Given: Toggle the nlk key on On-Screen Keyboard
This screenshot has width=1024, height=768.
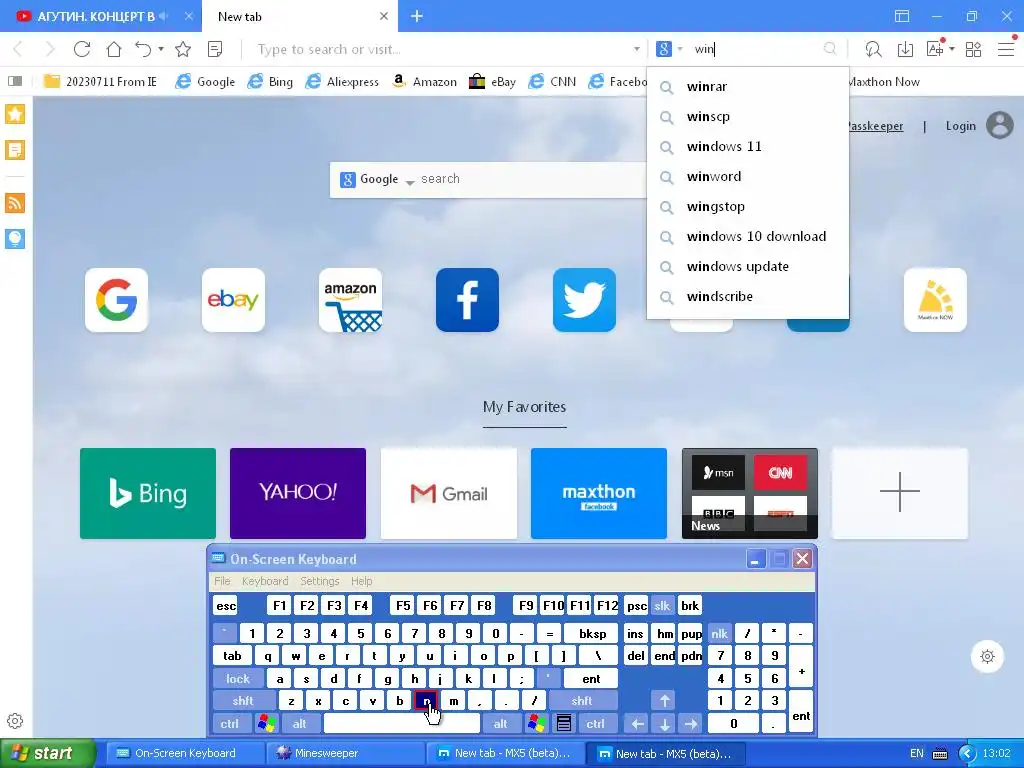Looking at the screenshot, I should pos(719,633).
